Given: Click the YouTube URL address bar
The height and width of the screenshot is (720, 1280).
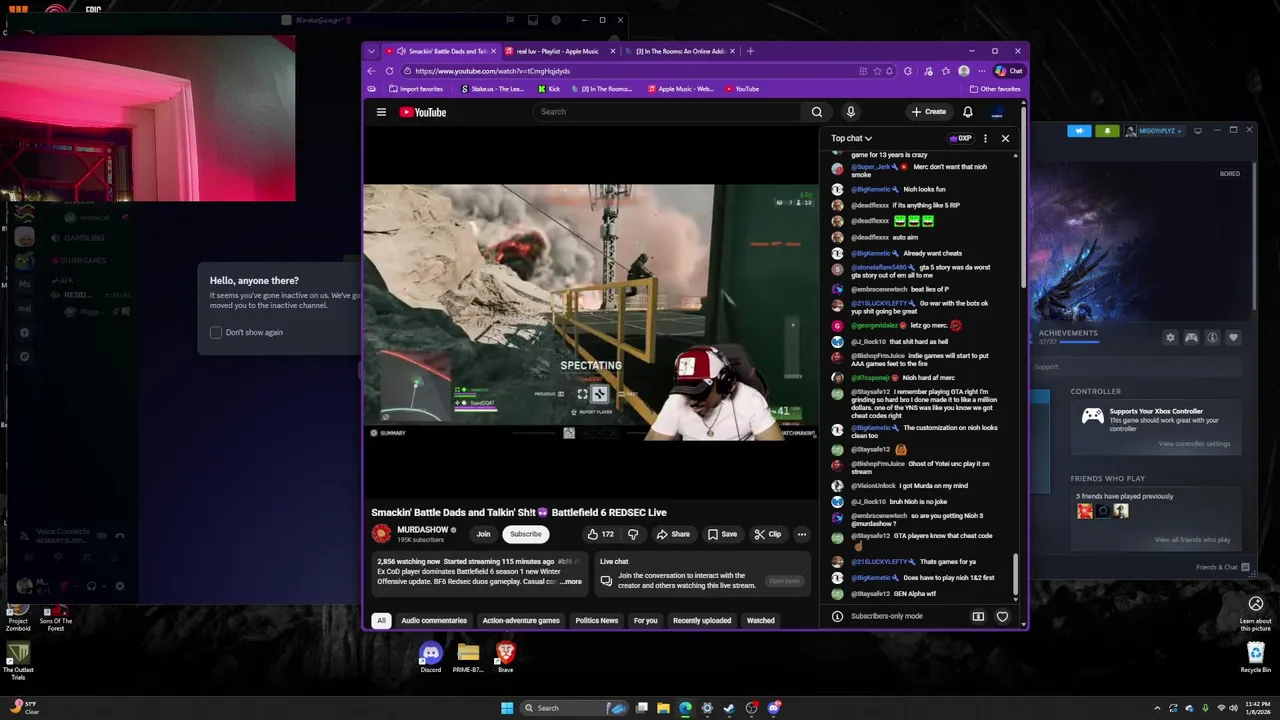Looking at the screenshot, I should point(630,71).
